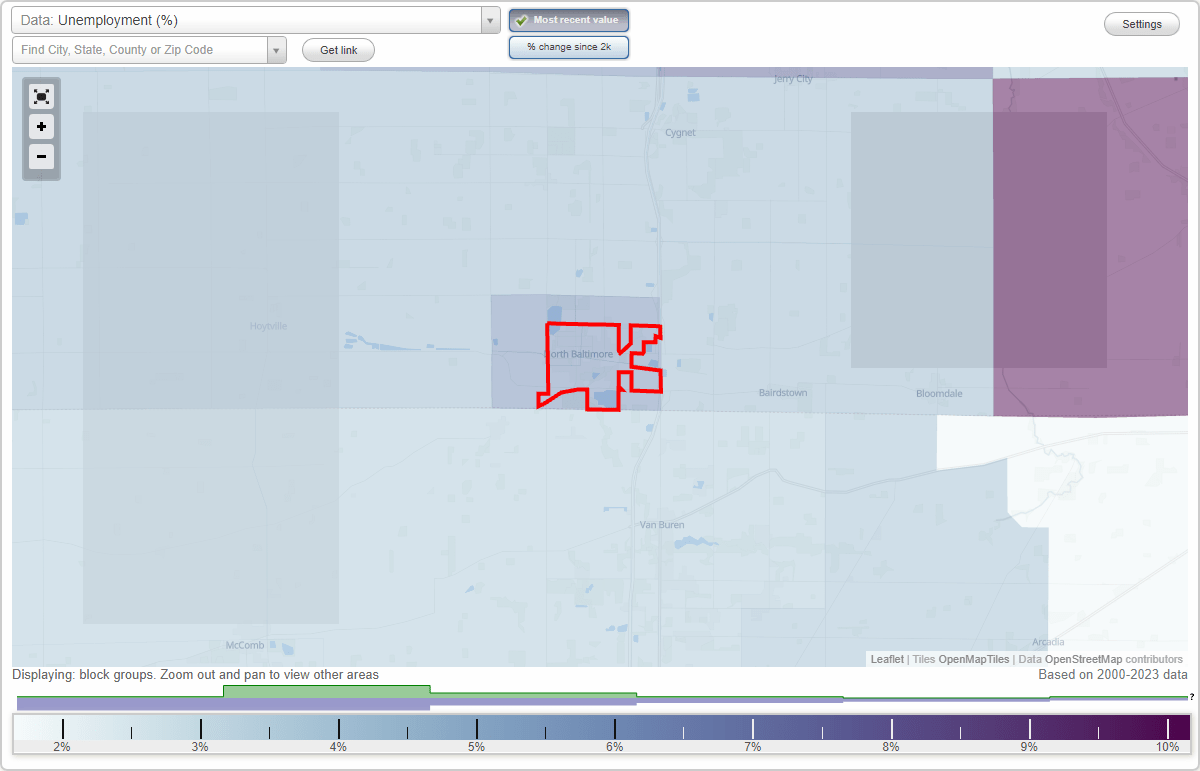Open the Data Unemployment (%) dropdown arrow

(x=490, y=20)
